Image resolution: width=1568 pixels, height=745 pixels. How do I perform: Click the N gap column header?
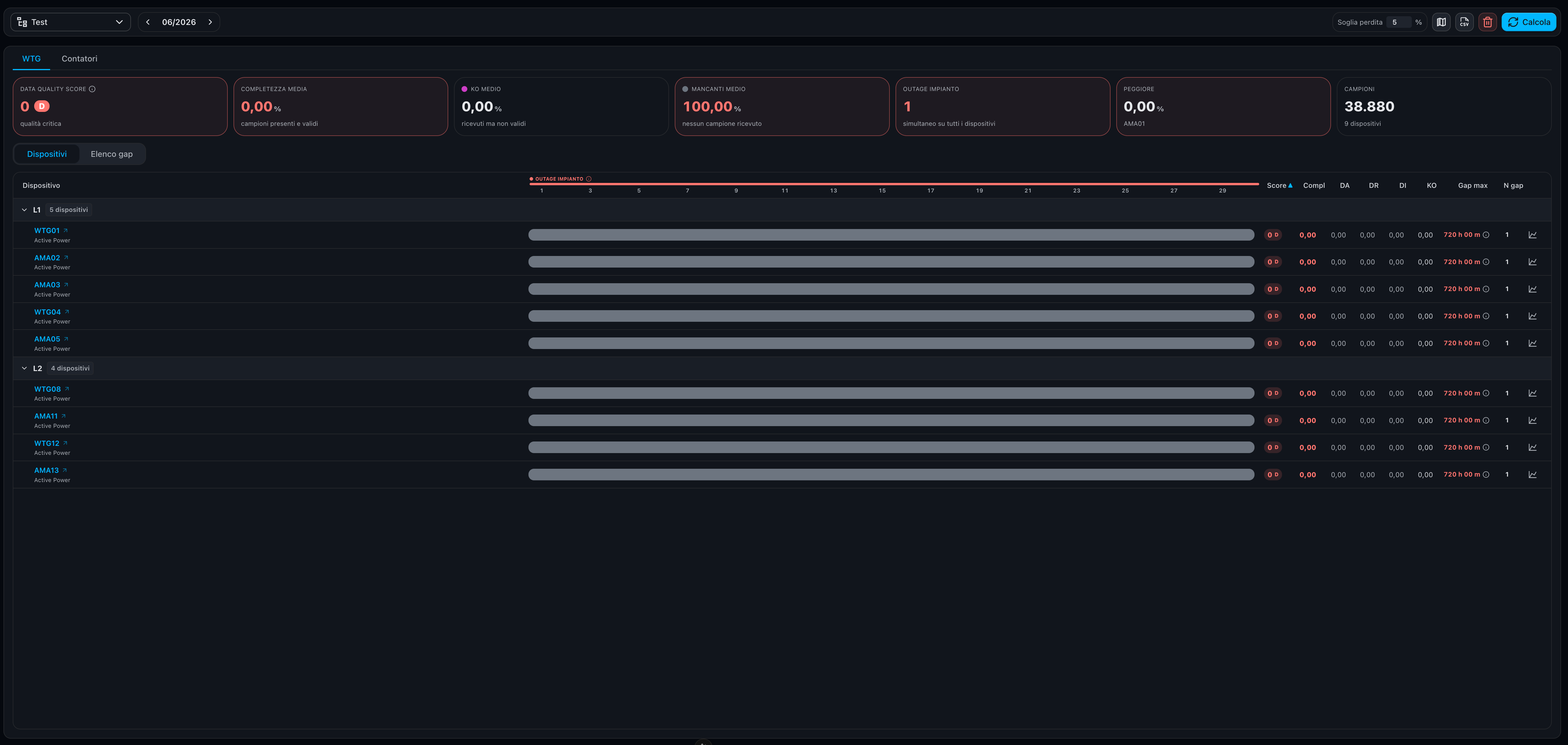tap(1513, 186)
